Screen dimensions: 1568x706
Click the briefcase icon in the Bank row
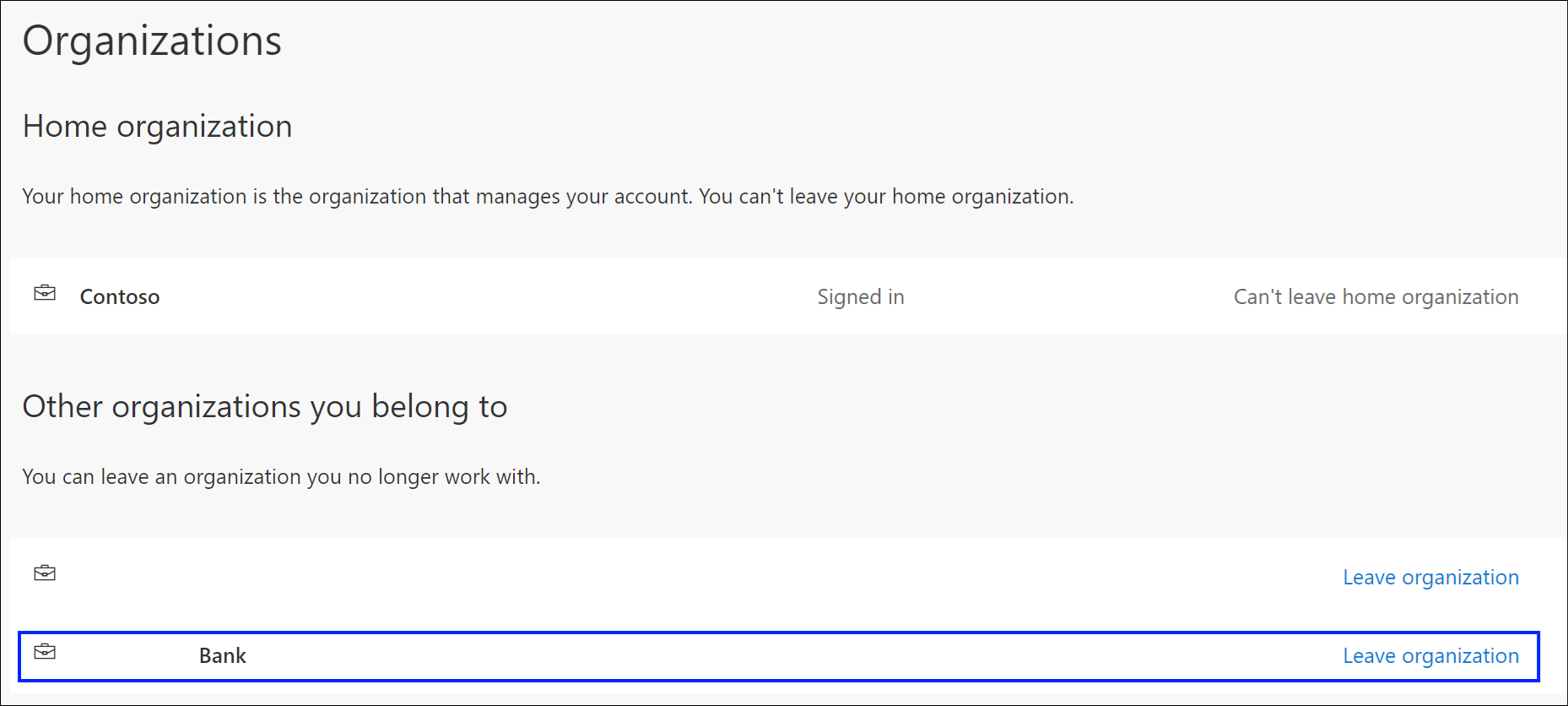tap(45, 652)
